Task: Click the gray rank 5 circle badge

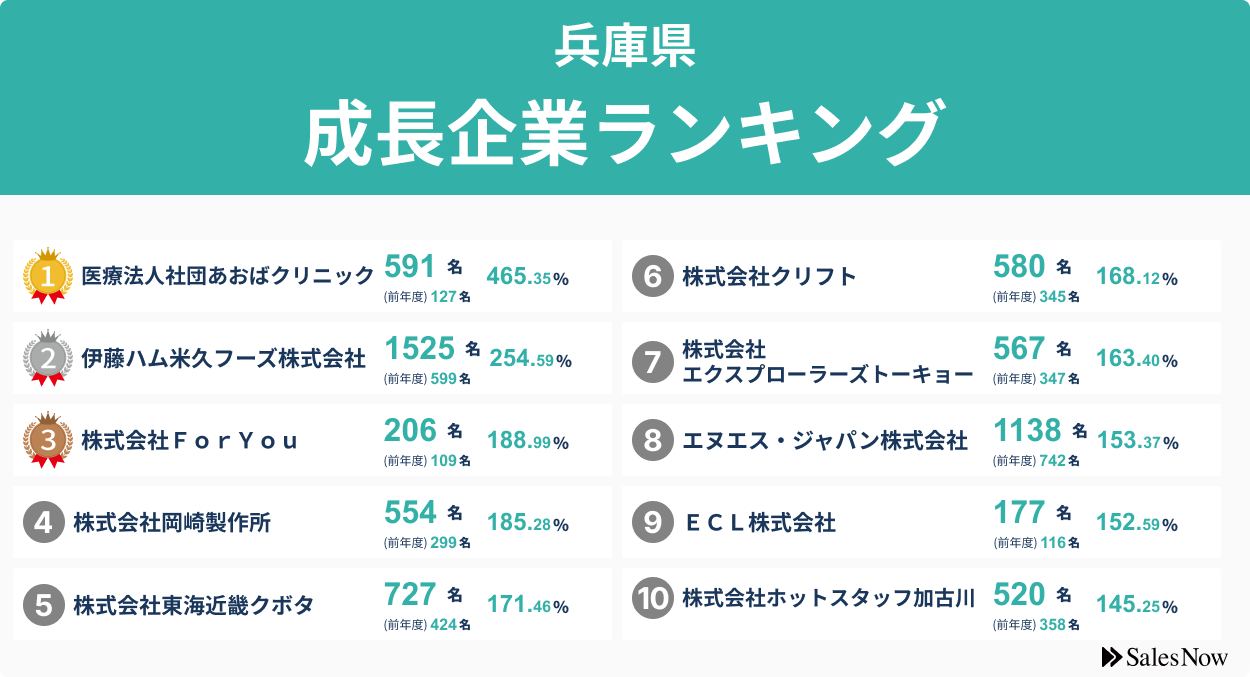Action: [44, 604]
